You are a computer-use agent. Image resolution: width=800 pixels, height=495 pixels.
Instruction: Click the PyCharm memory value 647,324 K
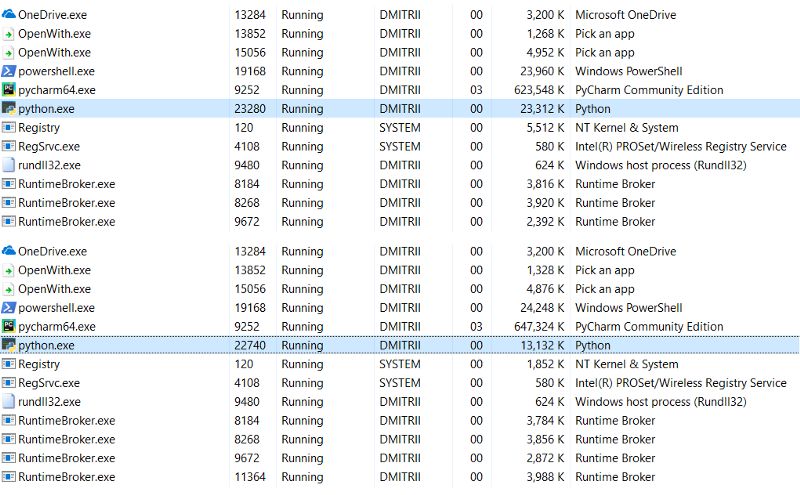pyautogui.click(x=539, y=327)
